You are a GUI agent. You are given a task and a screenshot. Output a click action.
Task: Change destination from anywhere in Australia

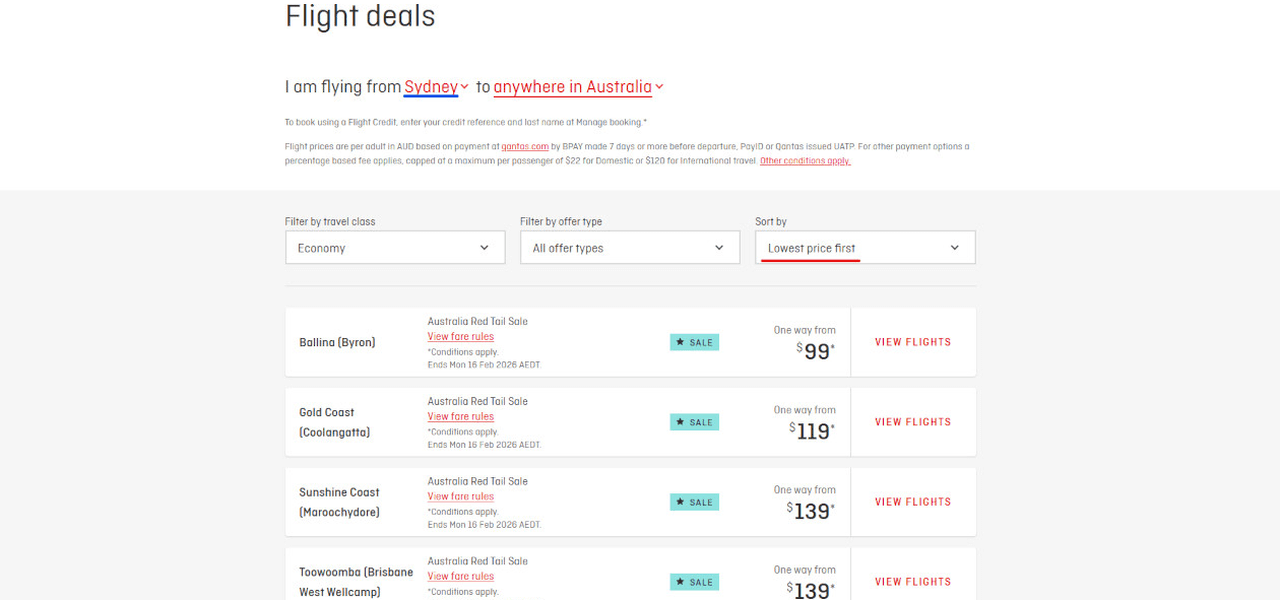(x=578, y=87)
